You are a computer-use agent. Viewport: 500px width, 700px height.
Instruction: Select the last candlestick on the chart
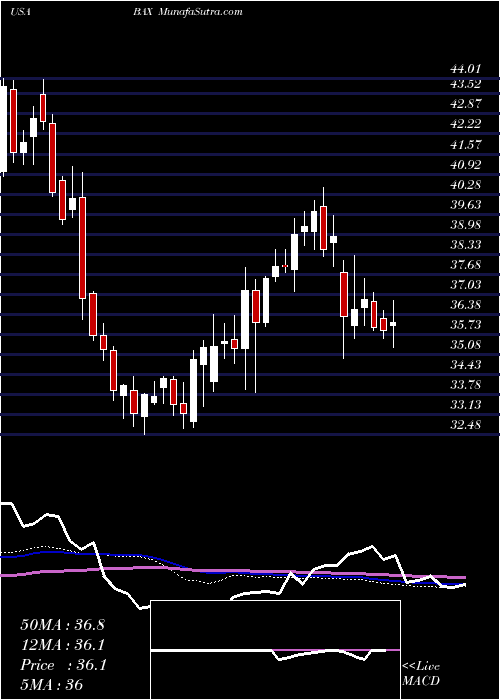pos(393,324)
